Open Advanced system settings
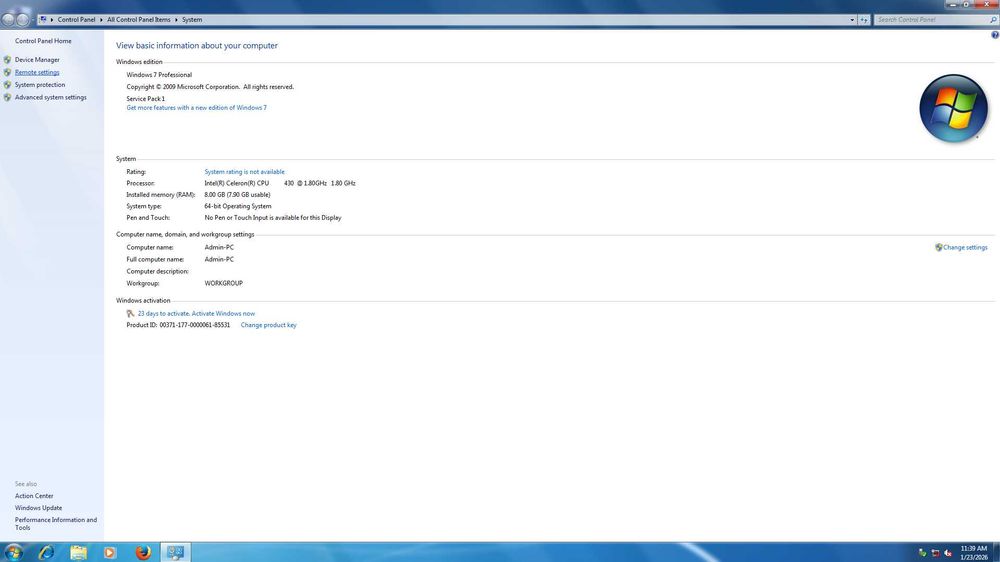This screenshot has height=562, width=1000. coord(50,97)
